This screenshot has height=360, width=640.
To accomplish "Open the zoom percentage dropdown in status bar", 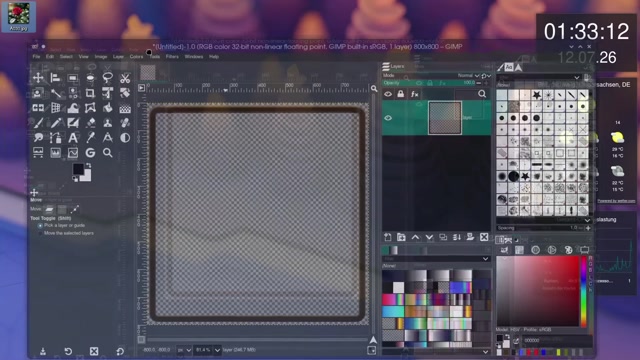I will [x=208, y=350].
